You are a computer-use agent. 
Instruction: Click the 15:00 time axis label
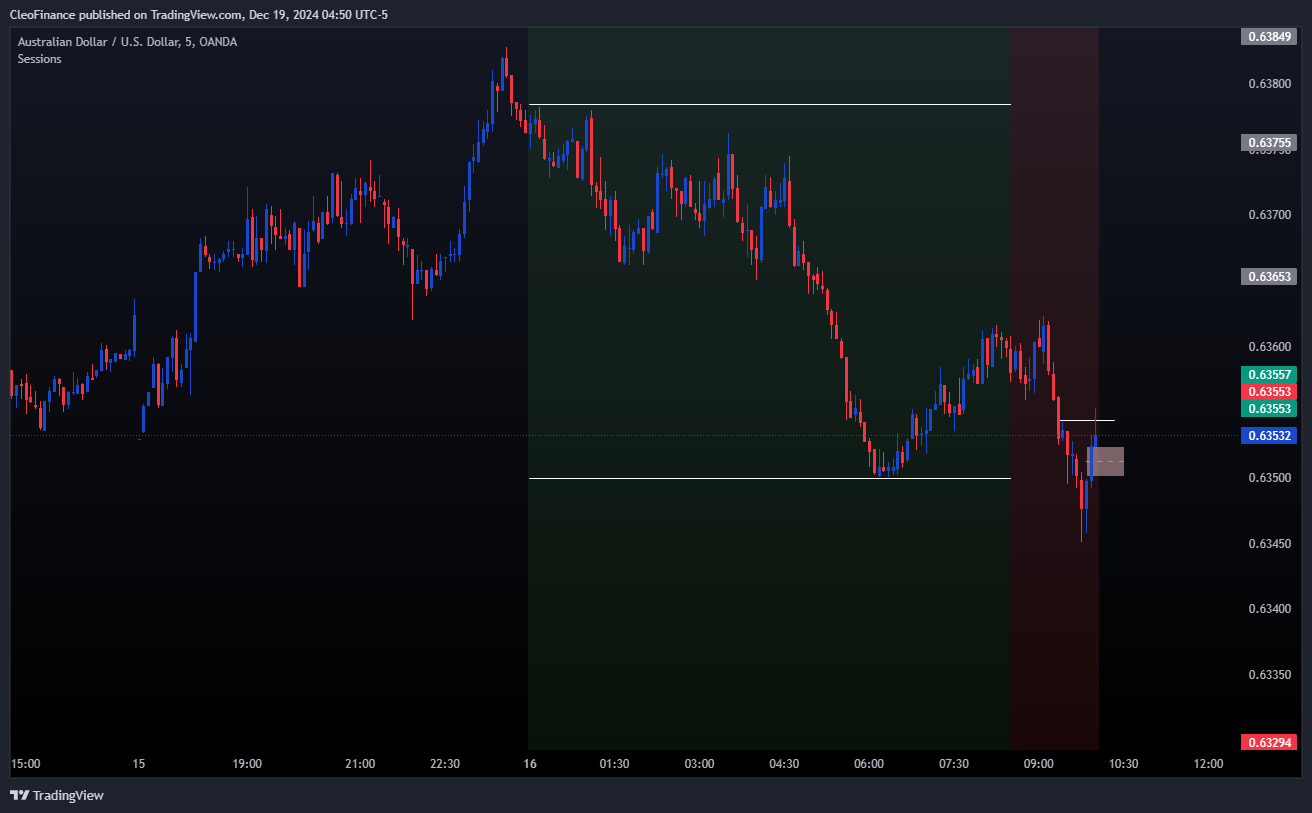[x=26, y=764]
